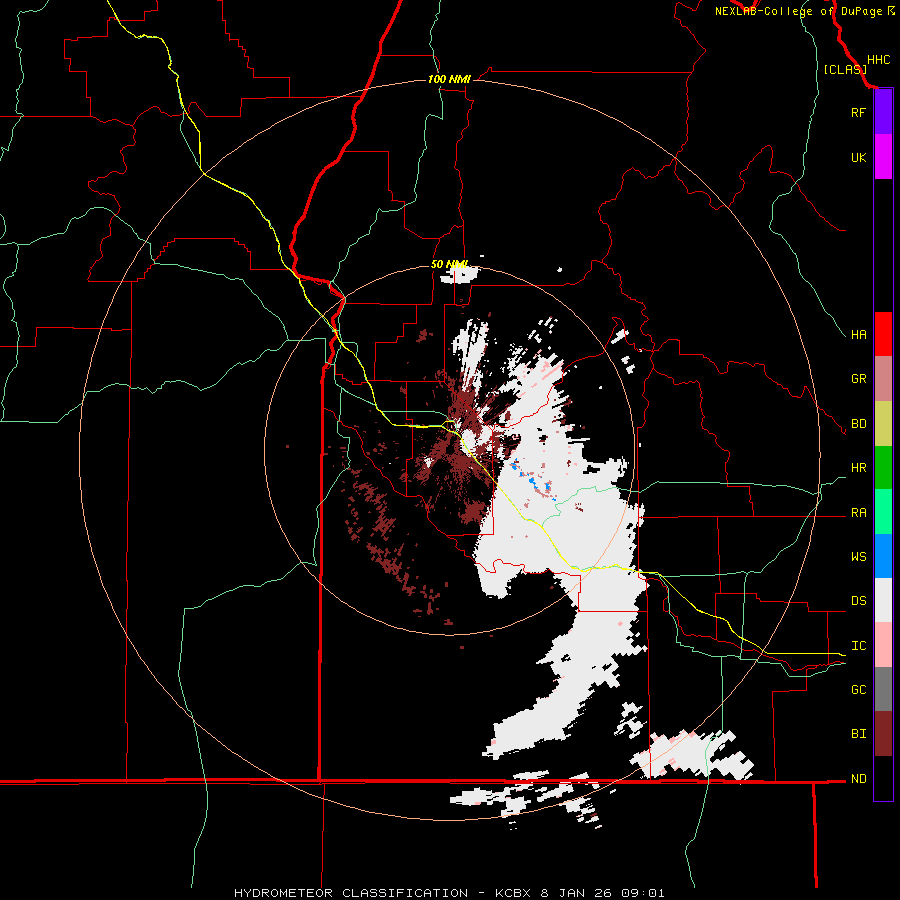Click the GR legend color swatch
Screen dimensions: 900x900
pyautogui.click(x=883, y=379)
